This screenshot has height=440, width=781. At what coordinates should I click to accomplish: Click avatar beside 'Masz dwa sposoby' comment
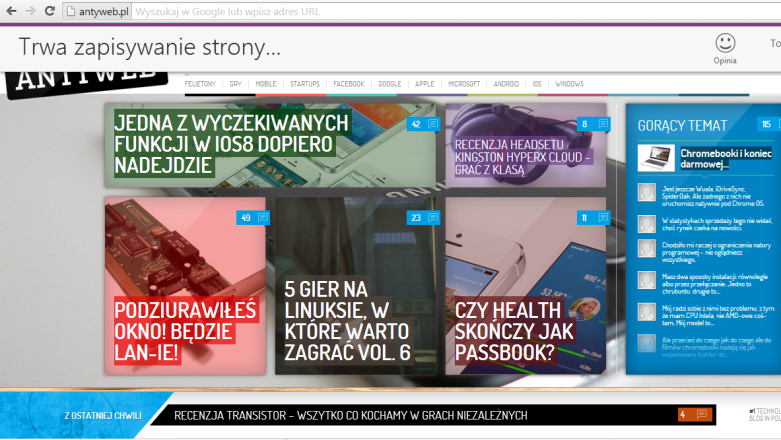(647, 281)
